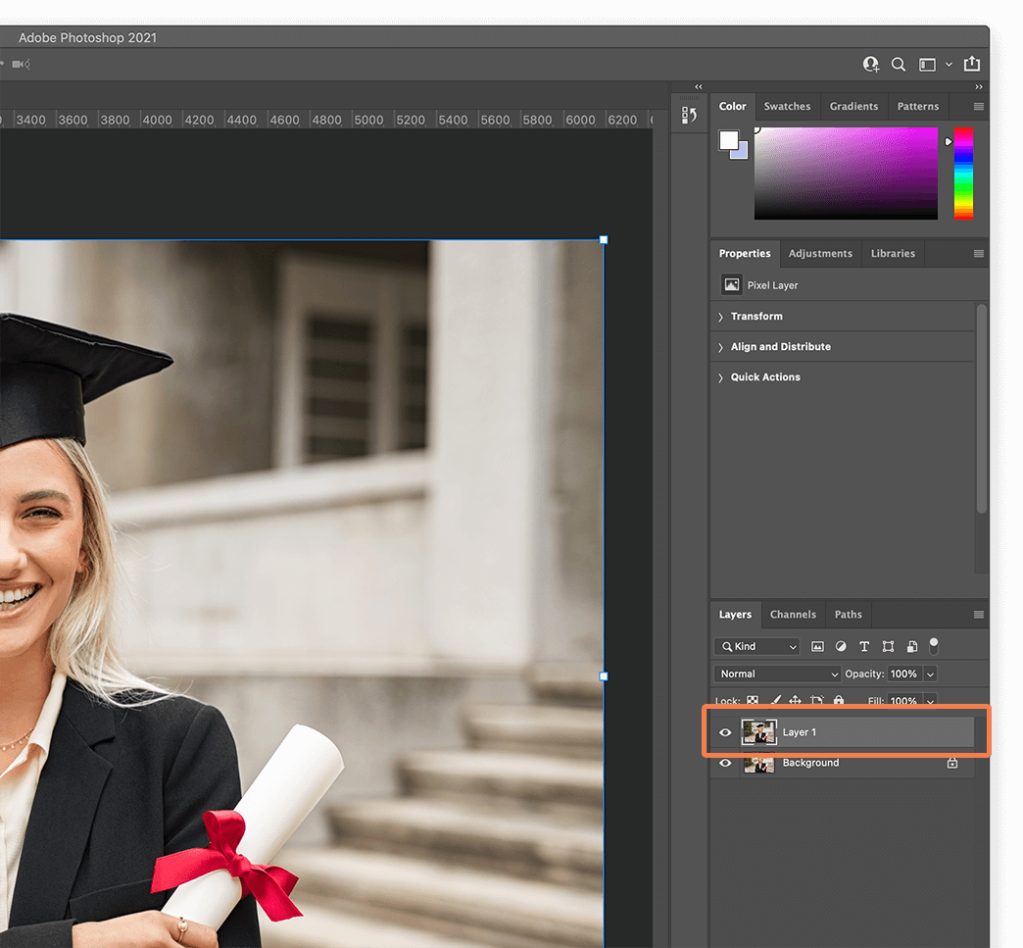Screen dimensions: 1023x948
Task: Lock transparent pixels icon
Action: (752, 701)
